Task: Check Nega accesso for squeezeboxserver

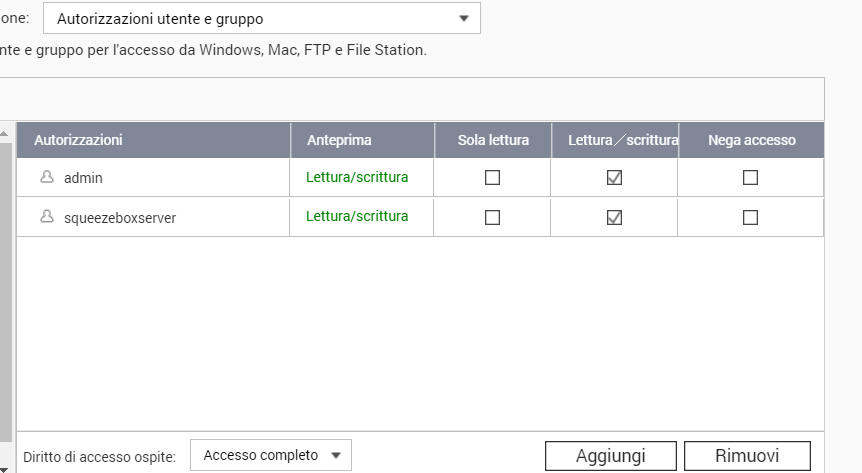Action: pyautogui.click(x=750, y=217)
